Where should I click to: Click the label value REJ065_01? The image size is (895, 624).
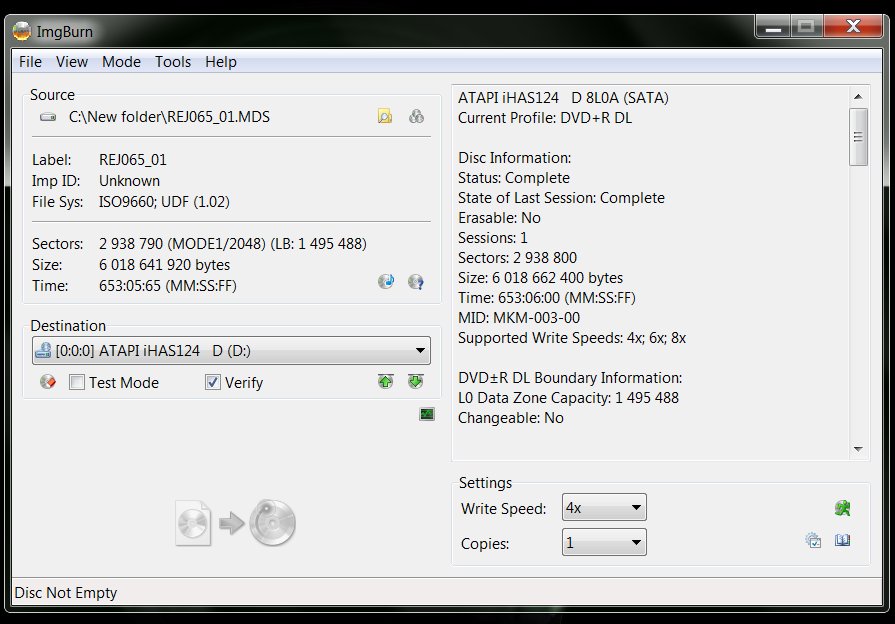click(133, 160)
